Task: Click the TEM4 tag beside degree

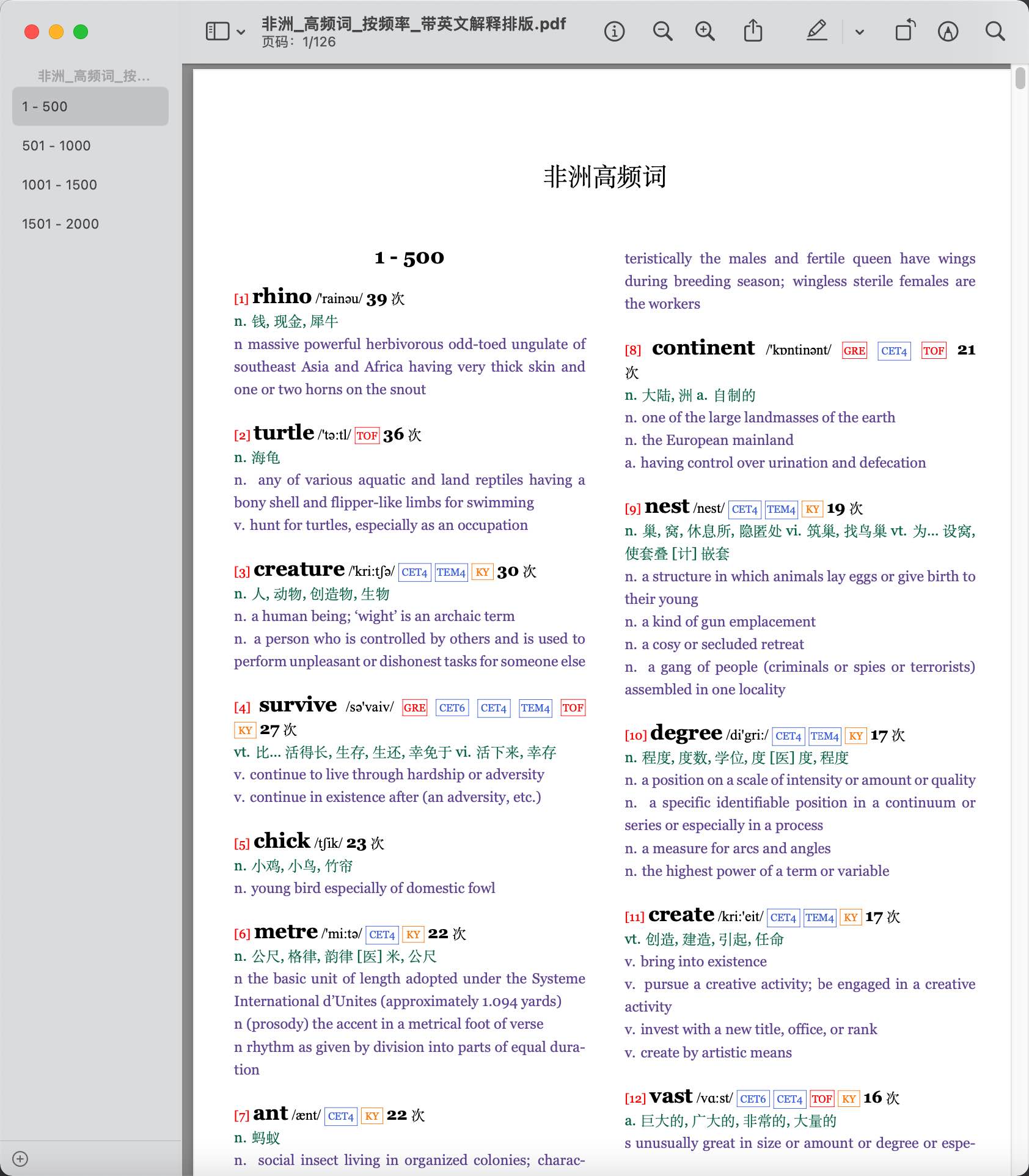Action: point(825,736)
